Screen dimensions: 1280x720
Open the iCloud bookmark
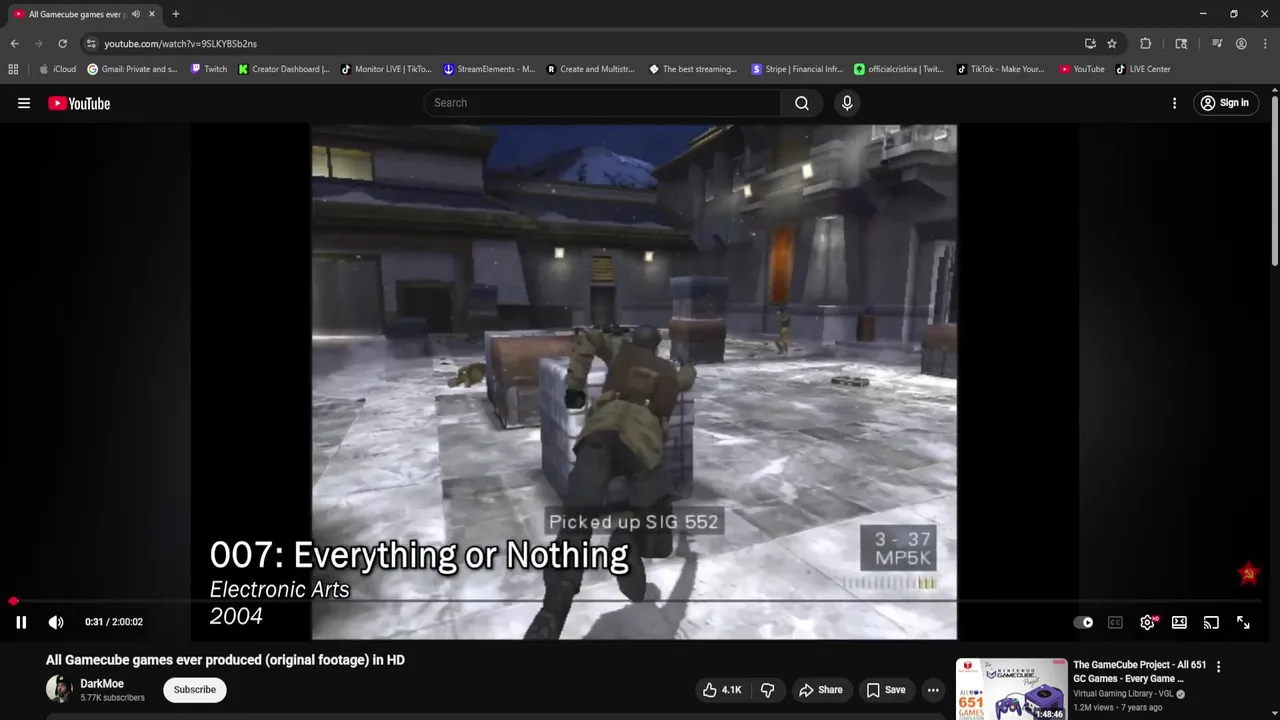(x=57, y=69)
